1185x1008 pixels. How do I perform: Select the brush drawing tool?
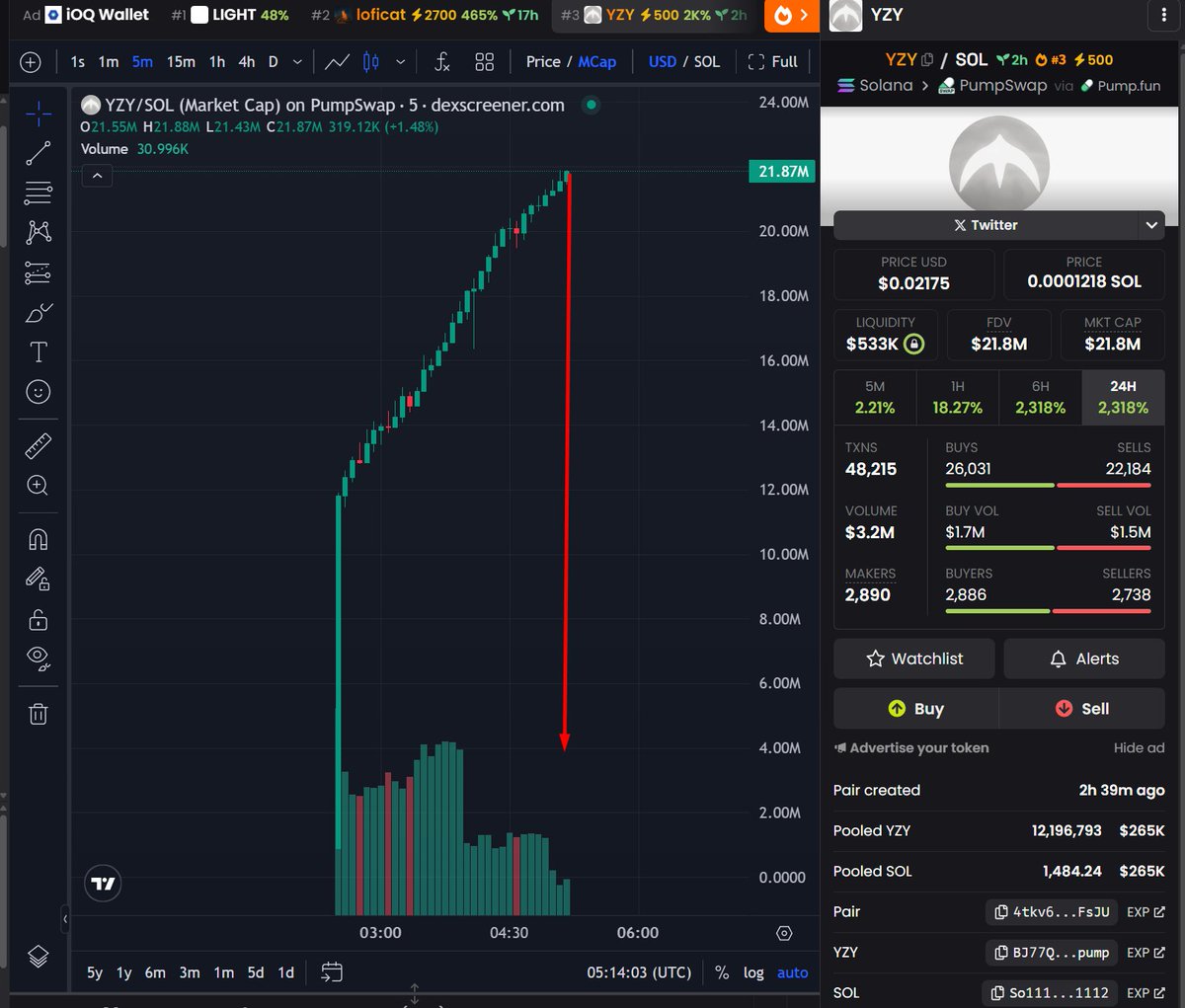39,313
